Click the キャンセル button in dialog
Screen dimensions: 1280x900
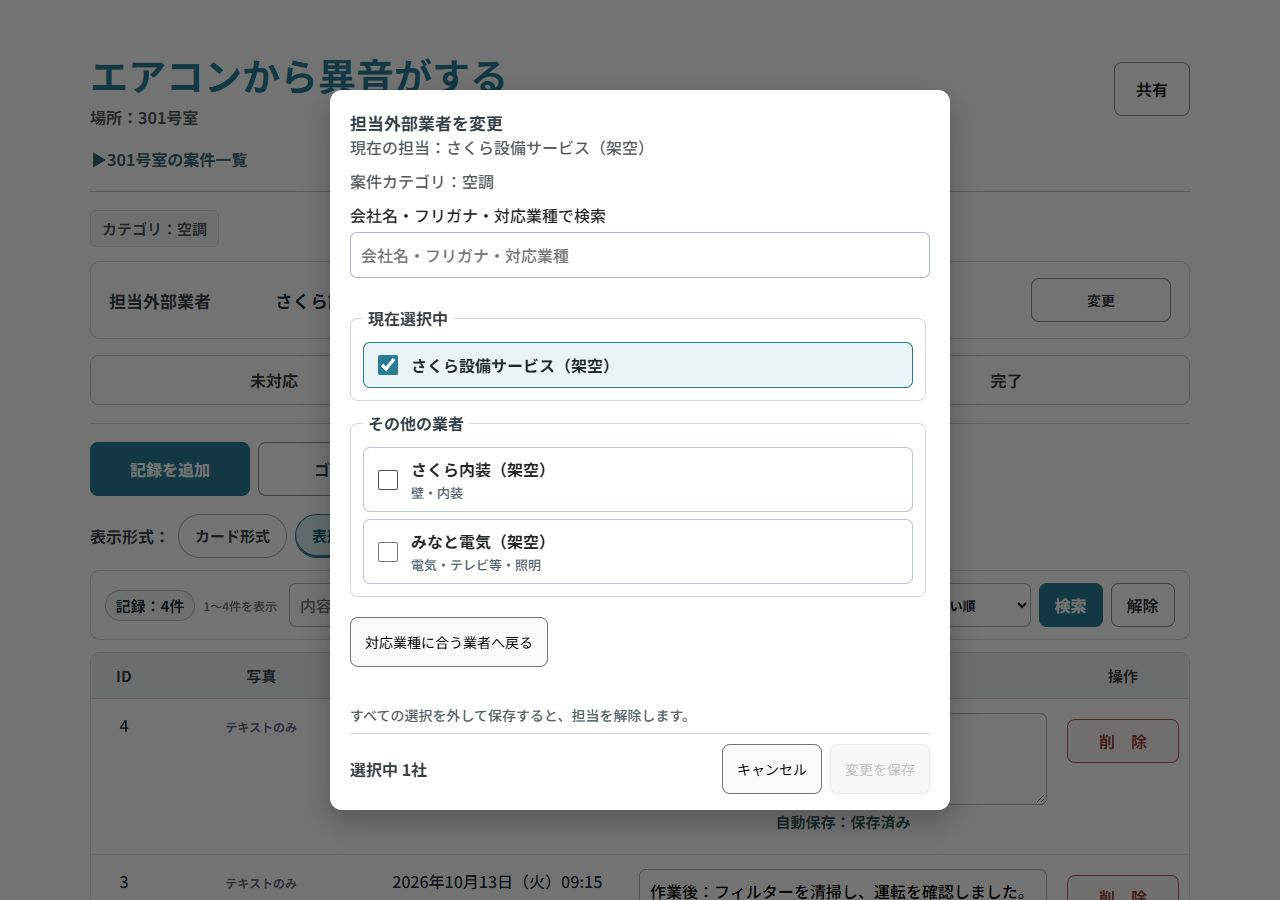tap(772, 769)
